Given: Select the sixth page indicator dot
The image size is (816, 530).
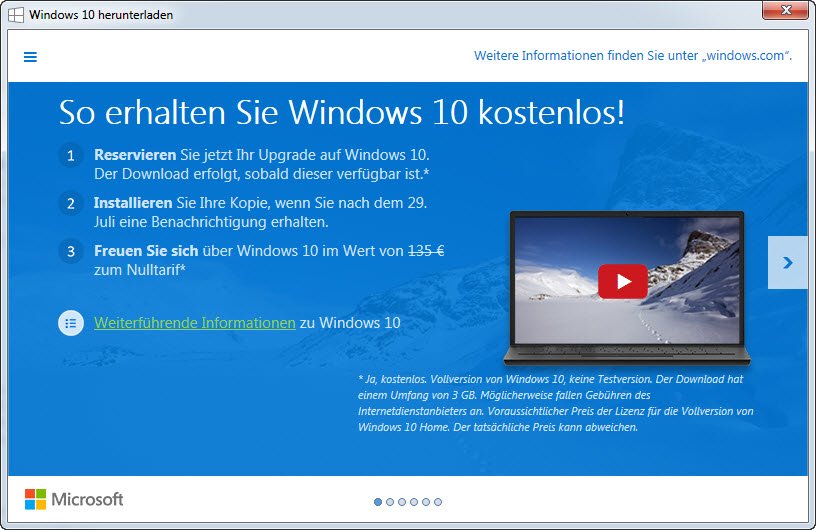Looking at the screenshot, I should 438,502.
